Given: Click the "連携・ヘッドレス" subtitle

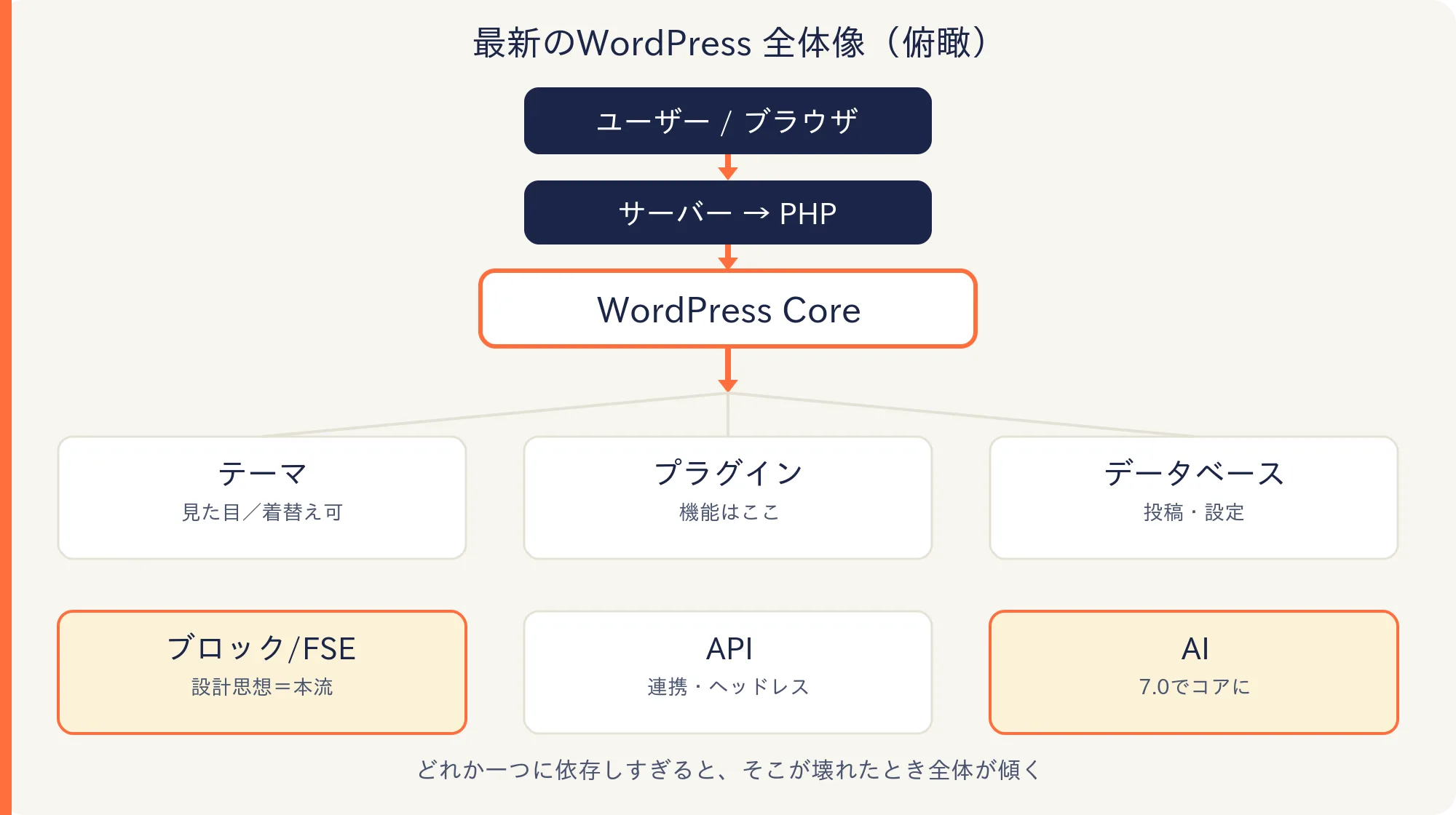Looking at the screenshot, I should coord(728,687).
